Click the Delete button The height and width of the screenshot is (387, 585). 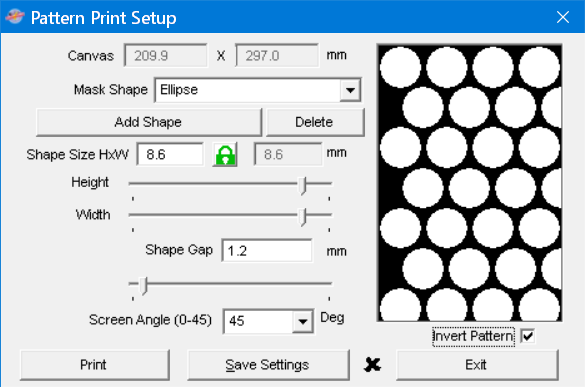click(x=315, y=122)
